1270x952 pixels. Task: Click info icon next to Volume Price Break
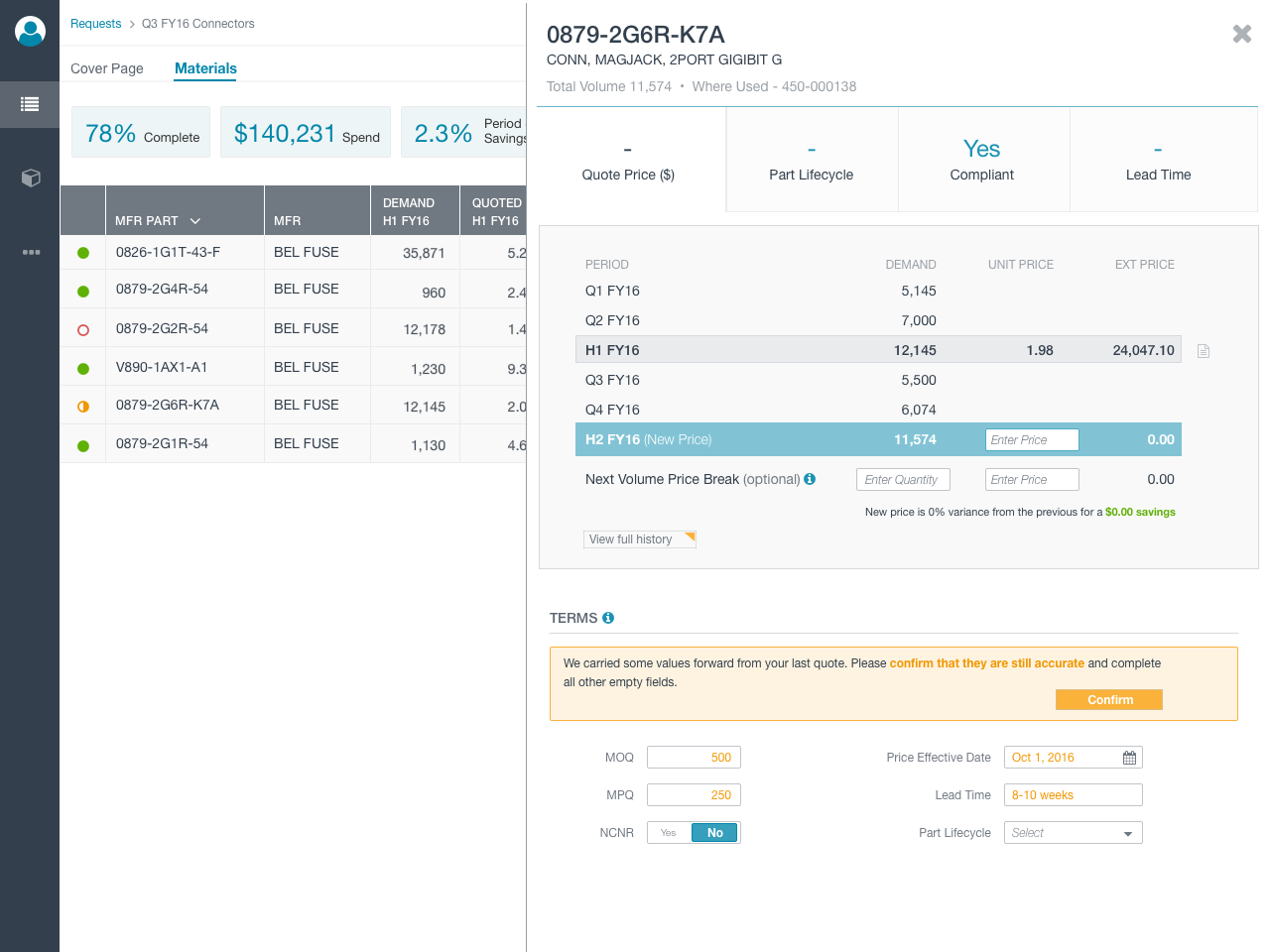[x=810, y=479]
